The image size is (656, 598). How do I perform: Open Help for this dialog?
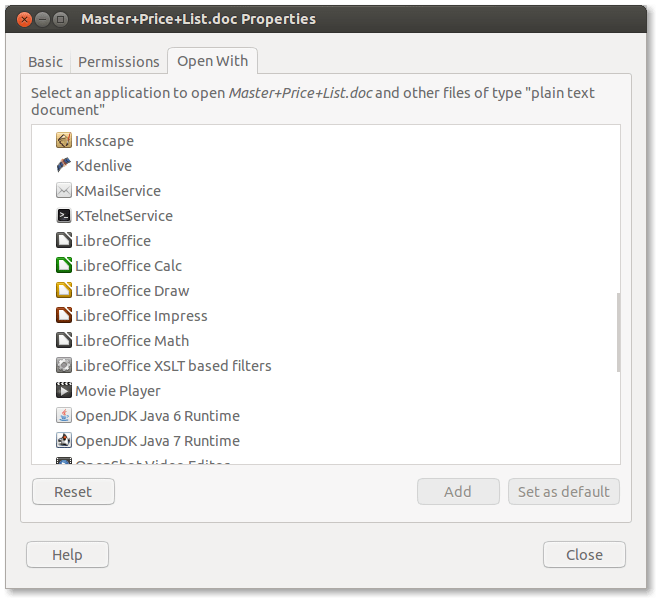[x=67, y=554]
